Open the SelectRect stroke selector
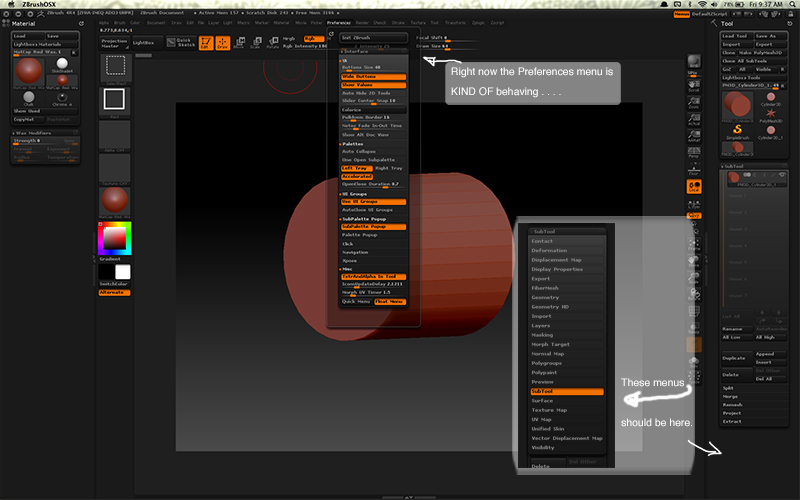Image resolution: width=800 pixels, height=500 pixels. tap(115, 68)
